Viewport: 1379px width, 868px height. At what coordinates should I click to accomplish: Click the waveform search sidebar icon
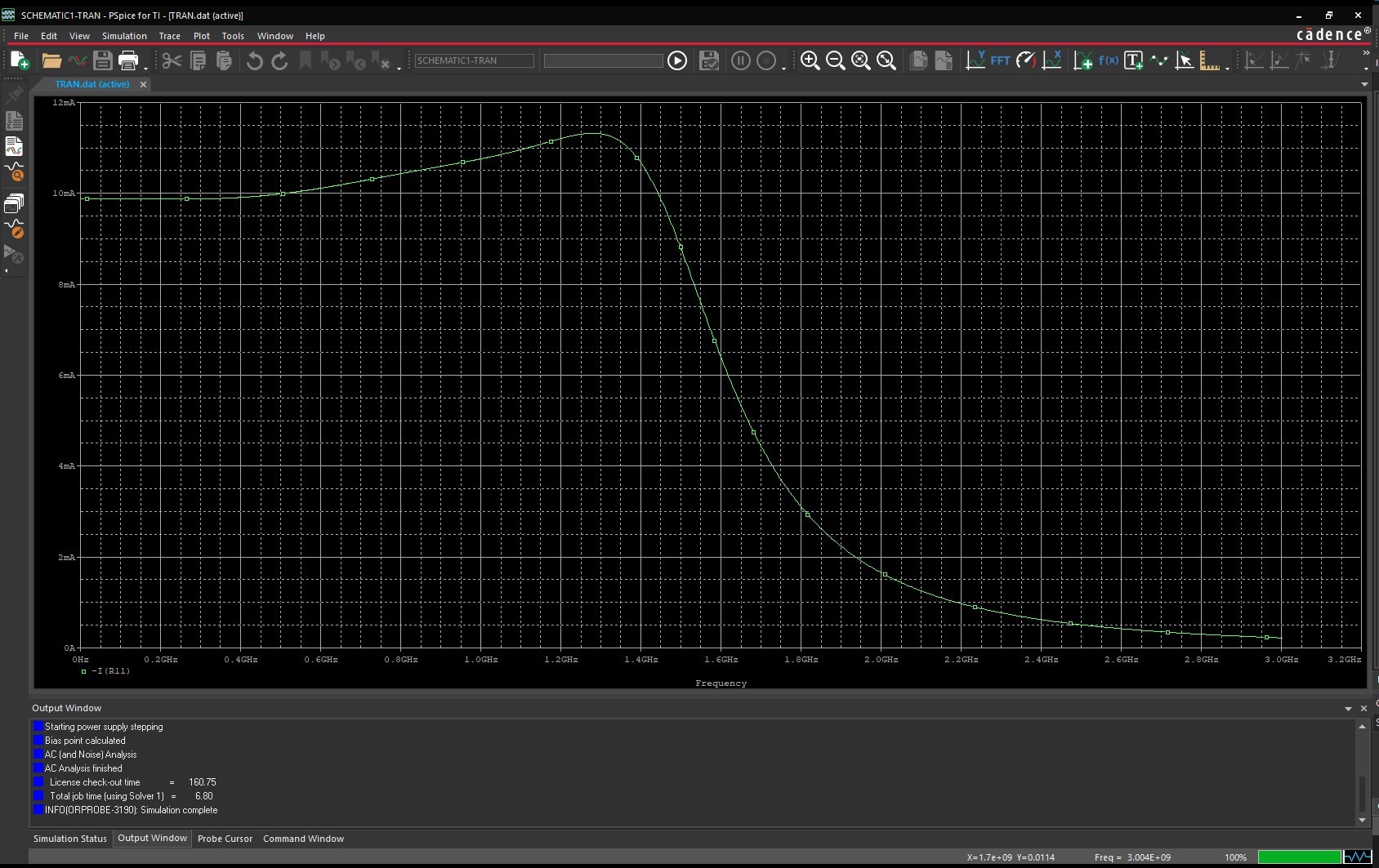pos(14,172)
